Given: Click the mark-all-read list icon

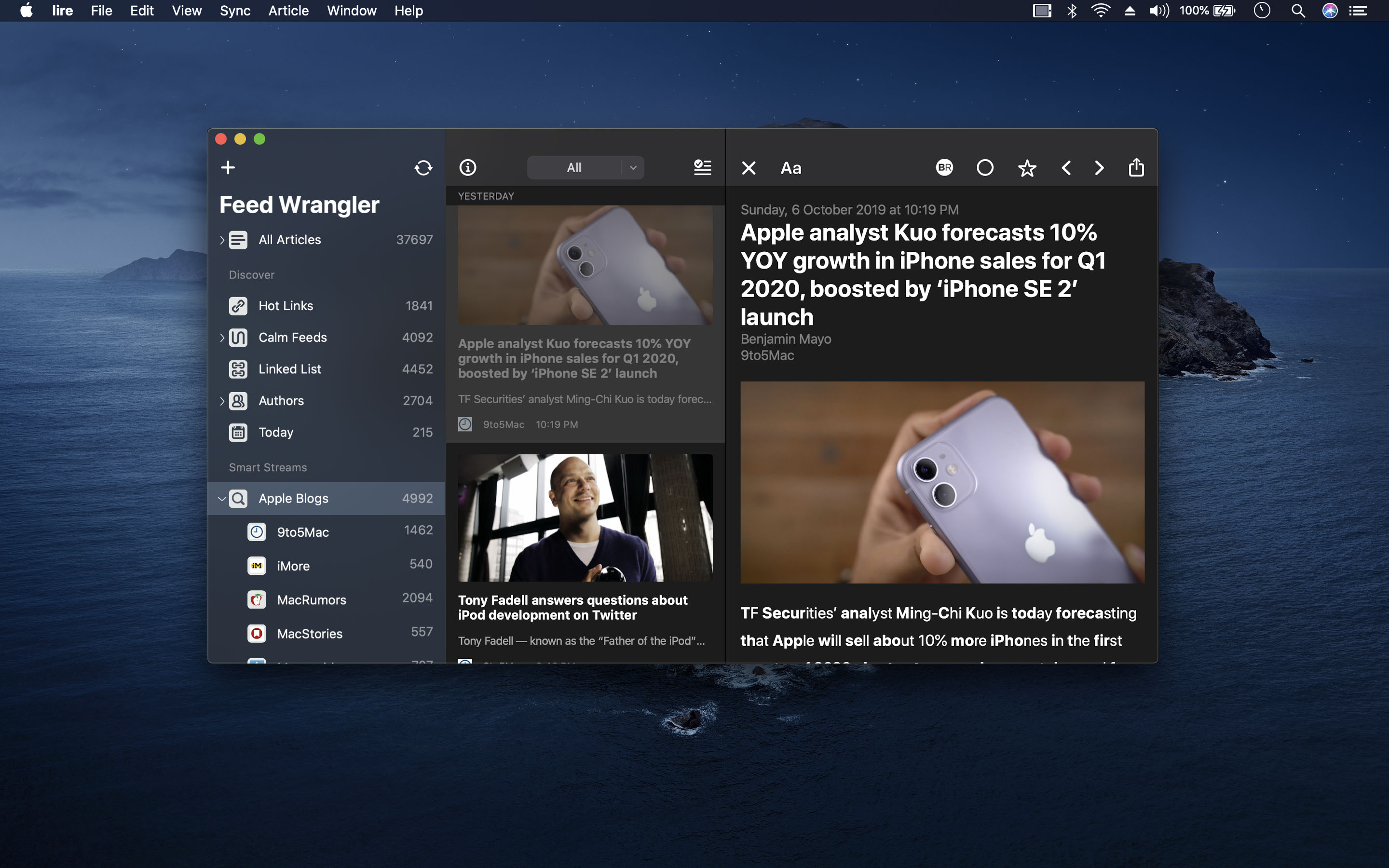Looking at the screenshot, I should [x=703, y=168].
